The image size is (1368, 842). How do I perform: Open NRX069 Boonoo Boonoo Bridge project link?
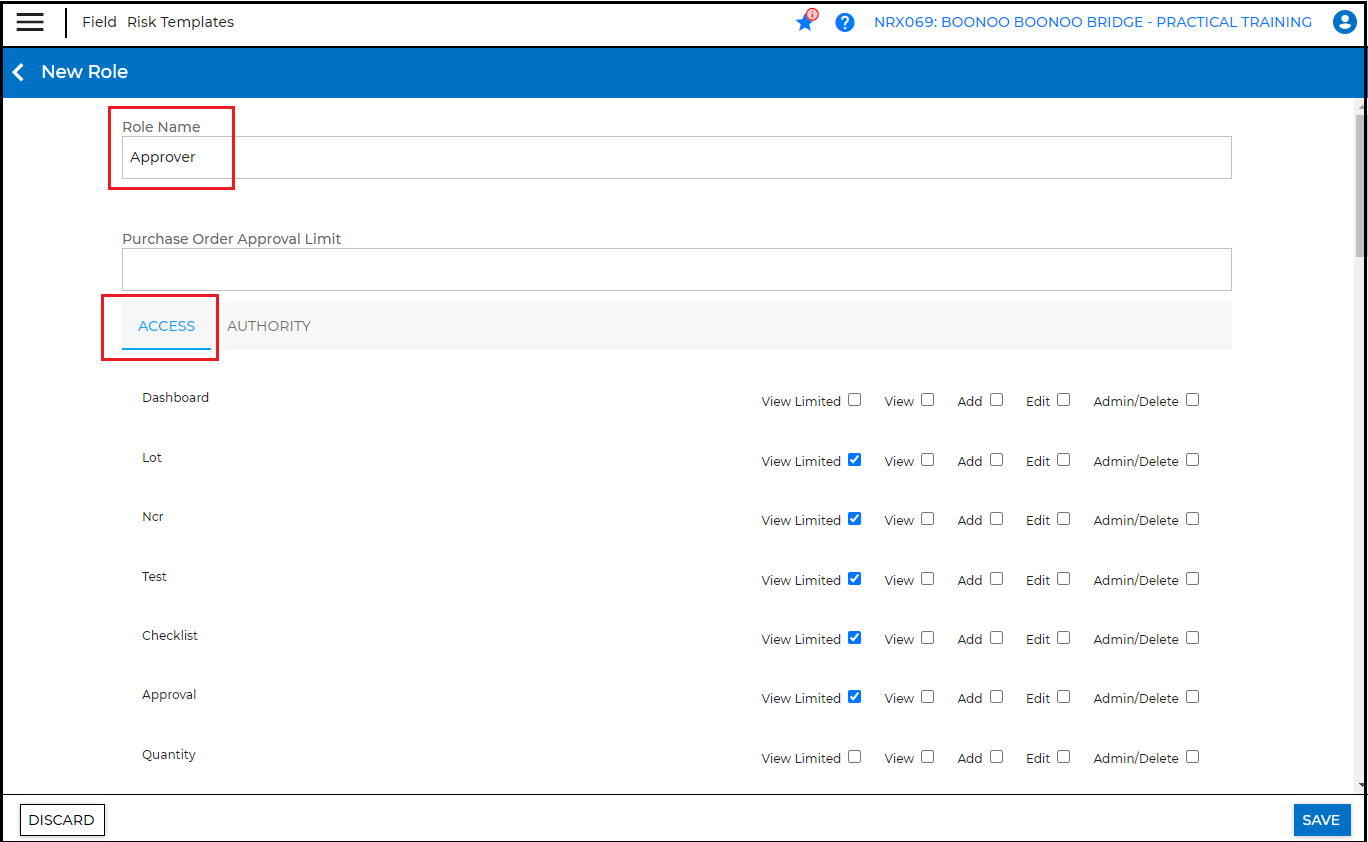[x=1093, y=22]
